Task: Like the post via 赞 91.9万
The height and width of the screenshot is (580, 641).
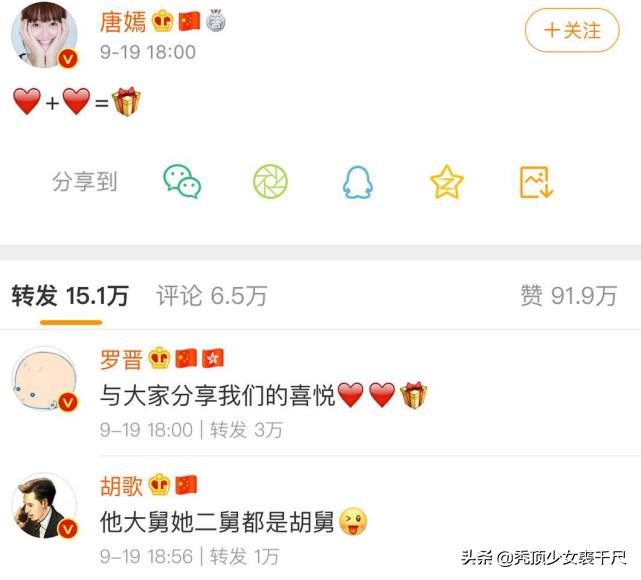Action: pyautogui.click(x=568, y=296)
